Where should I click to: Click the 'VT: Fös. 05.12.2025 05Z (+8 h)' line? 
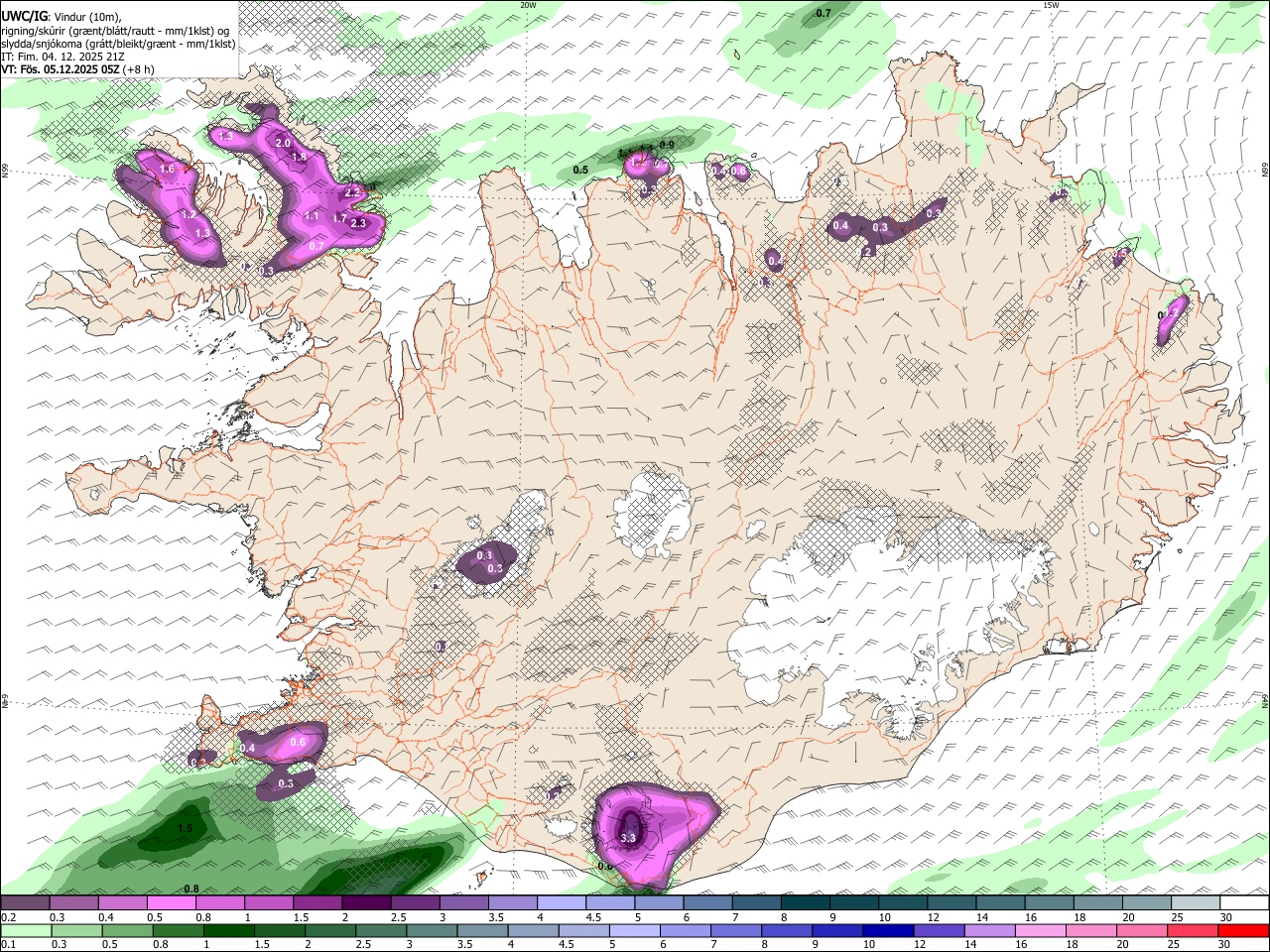(x=77, y=70)
